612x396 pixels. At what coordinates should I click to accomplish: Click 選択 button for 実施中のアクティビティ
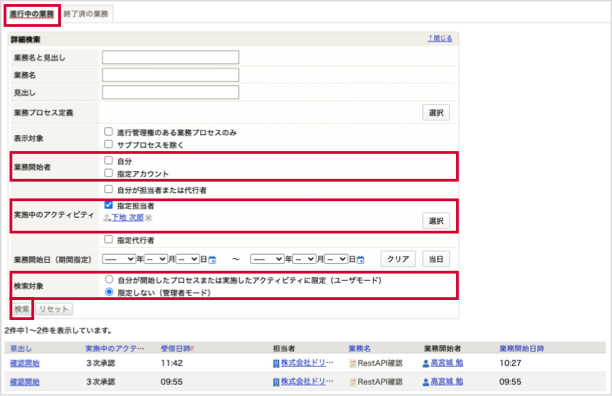(x=436, y=221)
